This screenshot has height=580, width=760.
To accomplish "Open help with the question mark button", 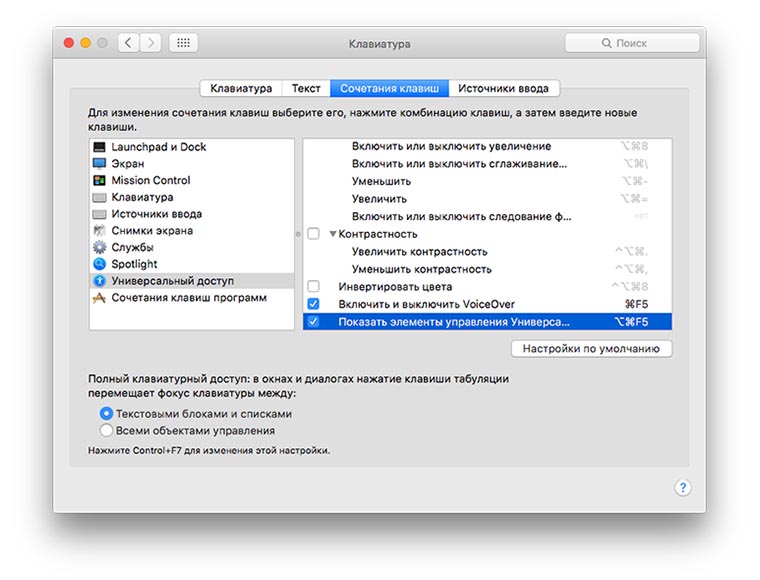I will (x=682, y=487).
